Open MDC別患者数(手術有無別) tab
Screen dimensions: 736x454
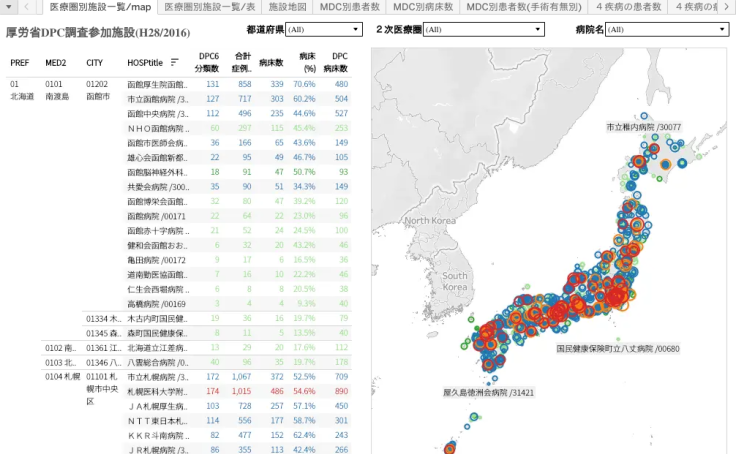point(524,7)
